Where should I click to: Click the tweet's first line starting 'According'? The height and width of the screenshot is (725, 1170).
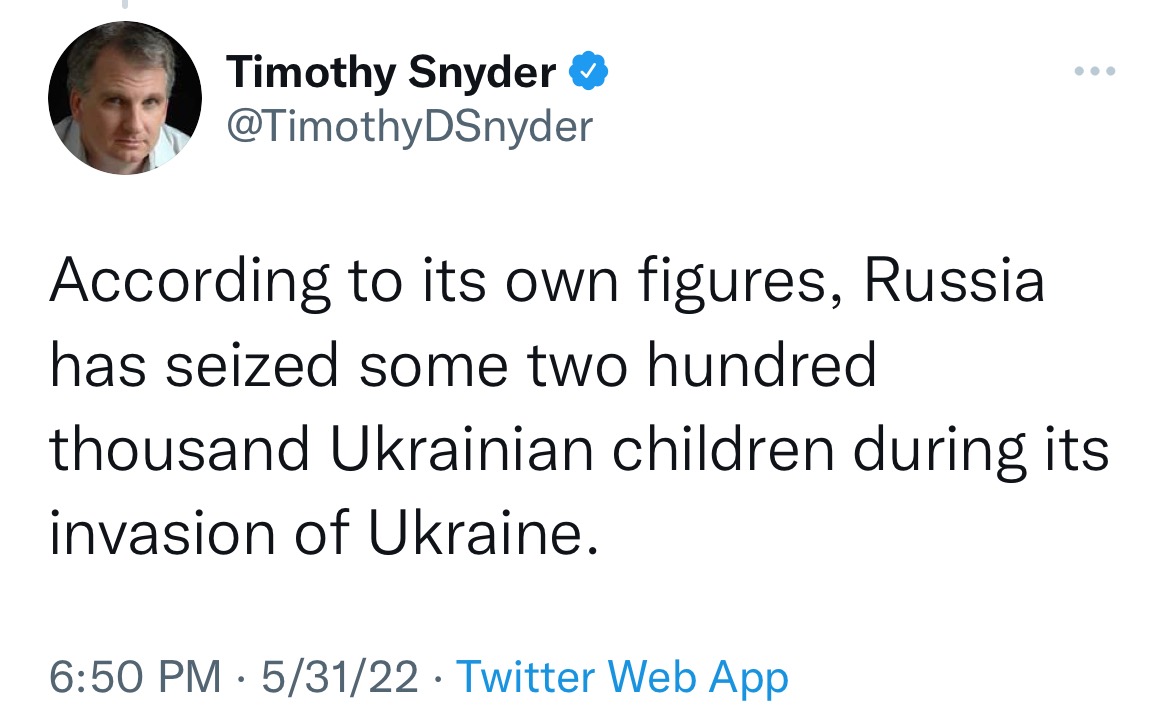(x=547, y=281)
